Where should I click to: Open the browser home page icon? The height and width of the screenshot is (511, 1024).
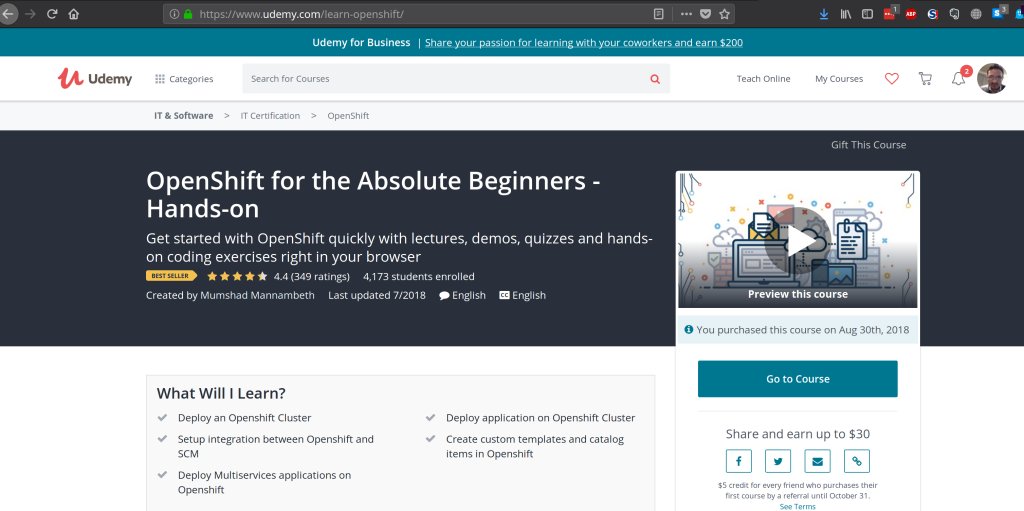tap(74, 14)
